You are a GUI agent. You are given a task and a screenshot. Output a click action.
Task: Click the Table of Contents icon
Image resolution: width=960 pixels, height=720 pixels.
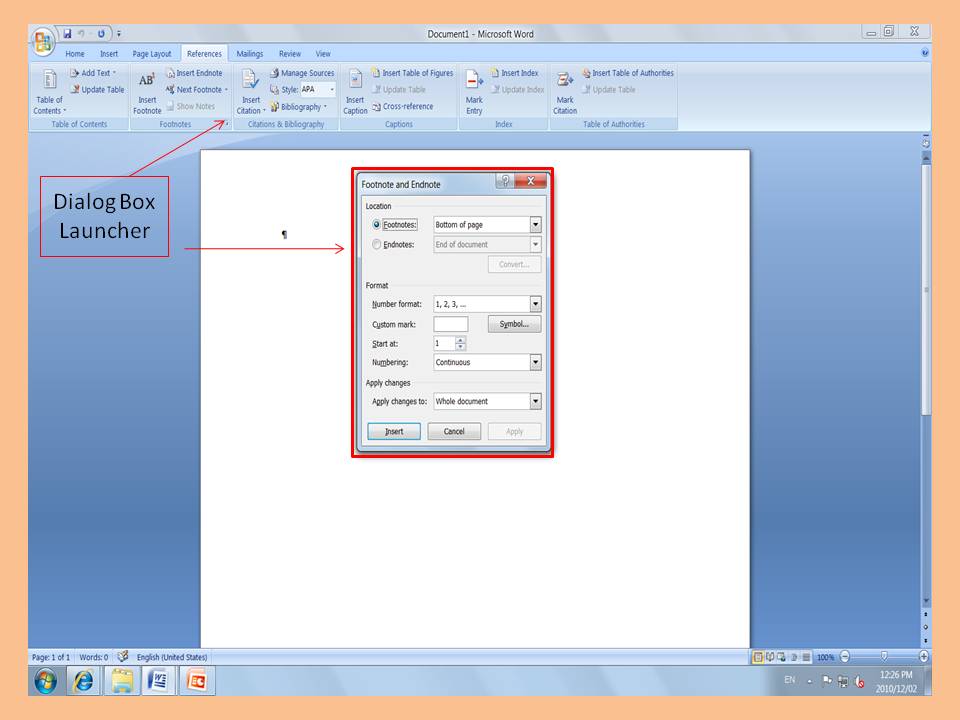click(49, 80)
